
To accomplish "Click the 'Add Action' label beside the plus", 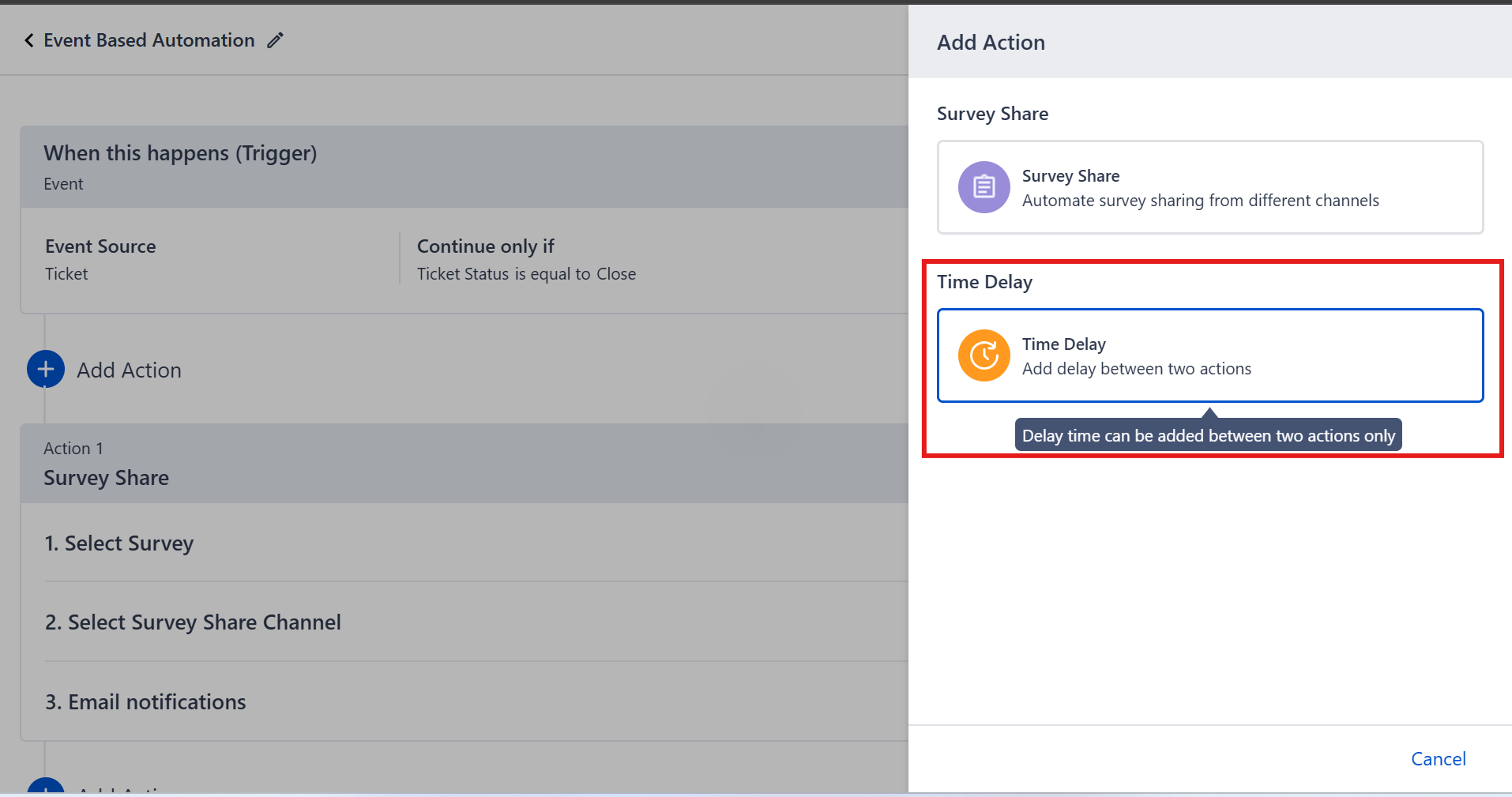I will (x=129, y=370).
